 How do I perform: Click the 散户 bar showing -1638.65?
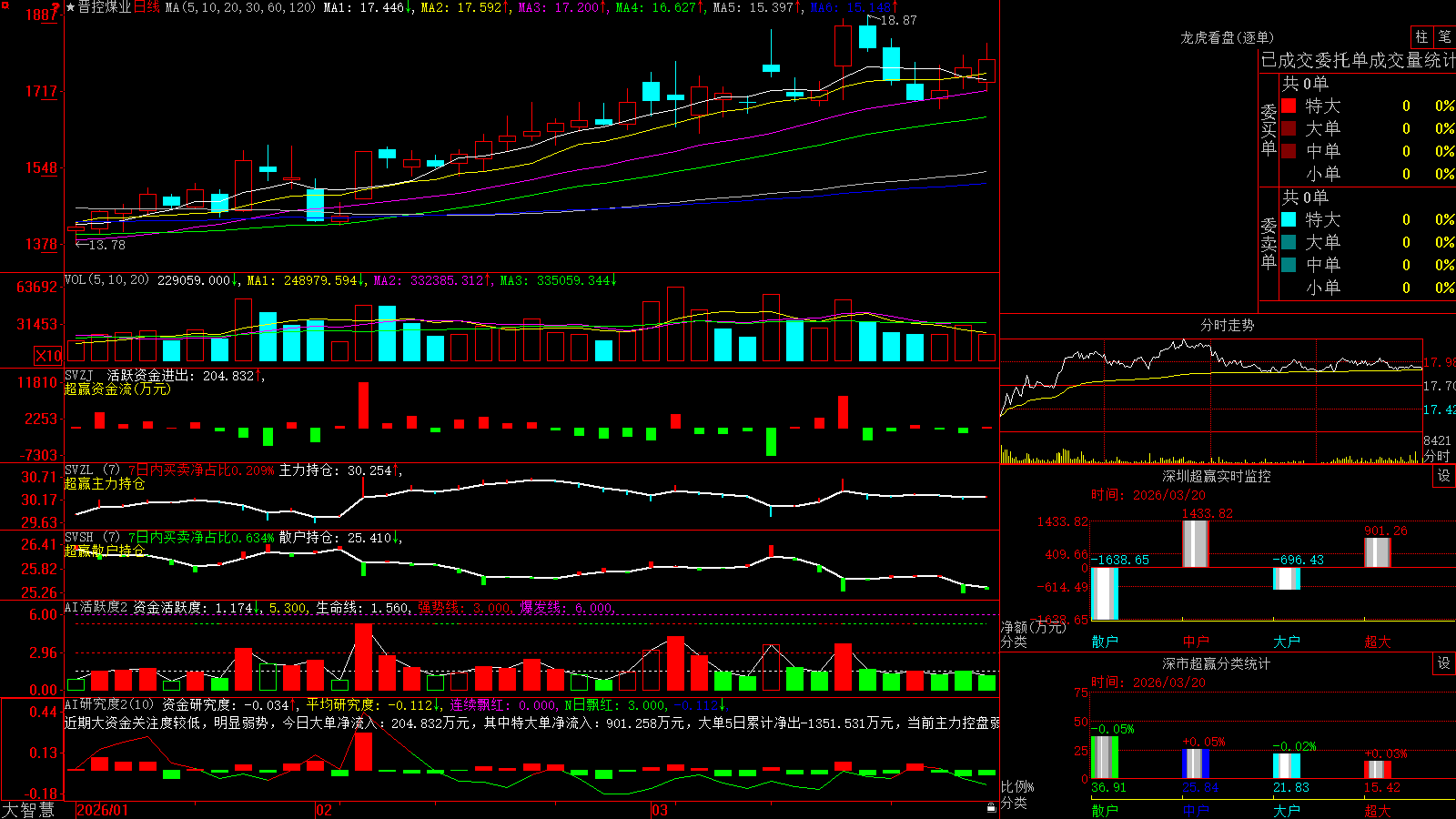coord(1105,593)
